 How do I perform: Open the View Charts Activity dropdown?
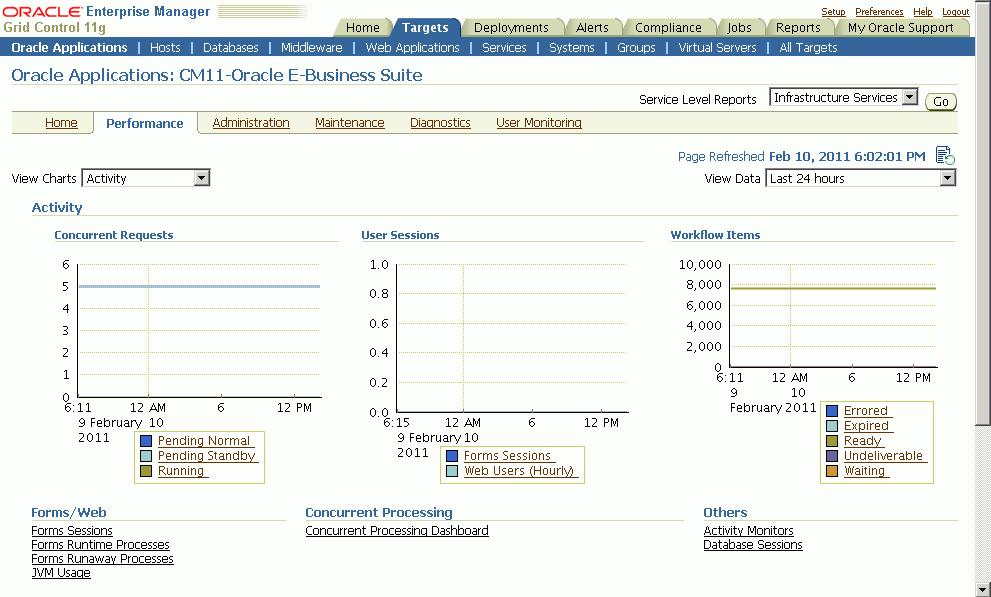(145, 178)
